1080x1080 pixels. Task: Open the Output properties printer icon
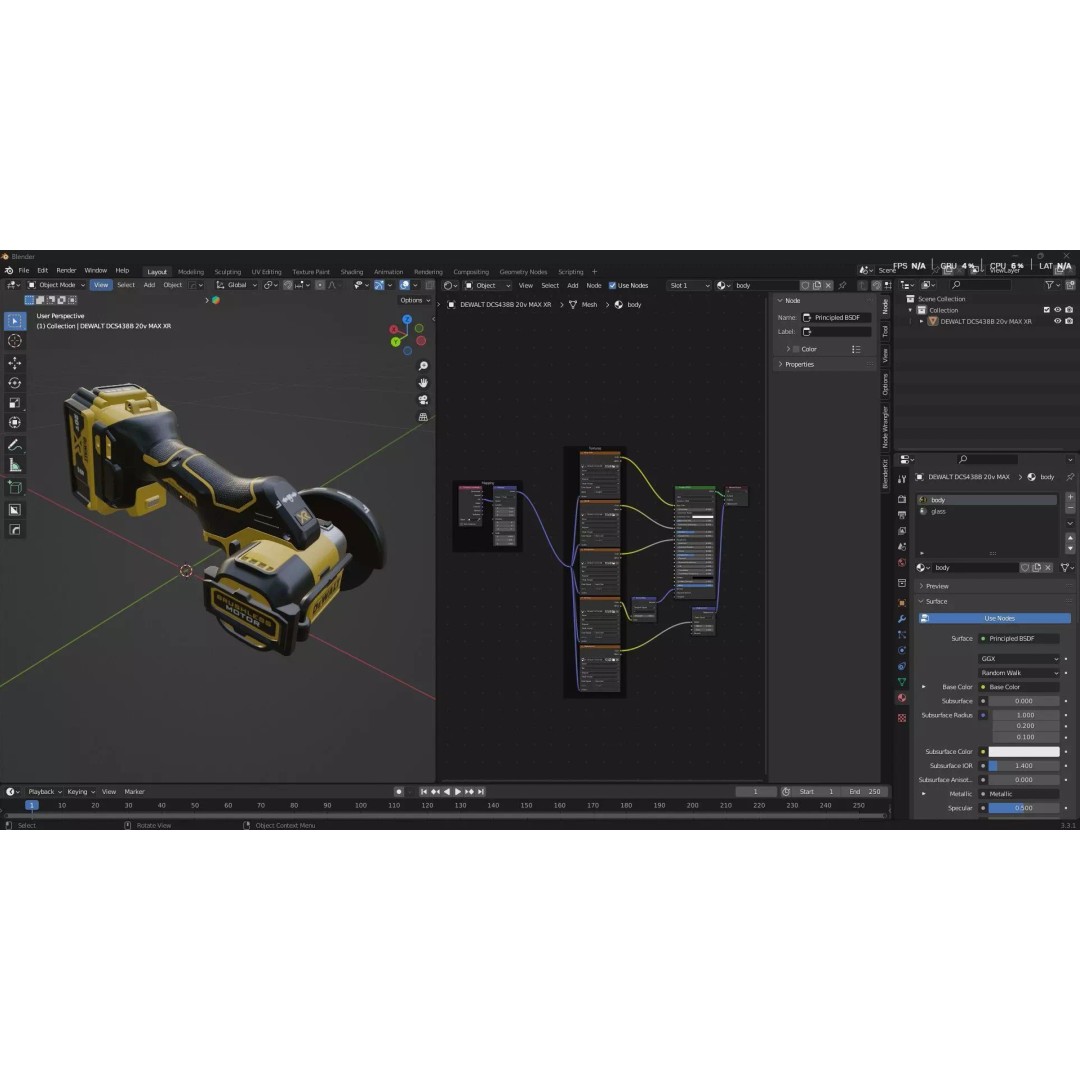point(902,515)
